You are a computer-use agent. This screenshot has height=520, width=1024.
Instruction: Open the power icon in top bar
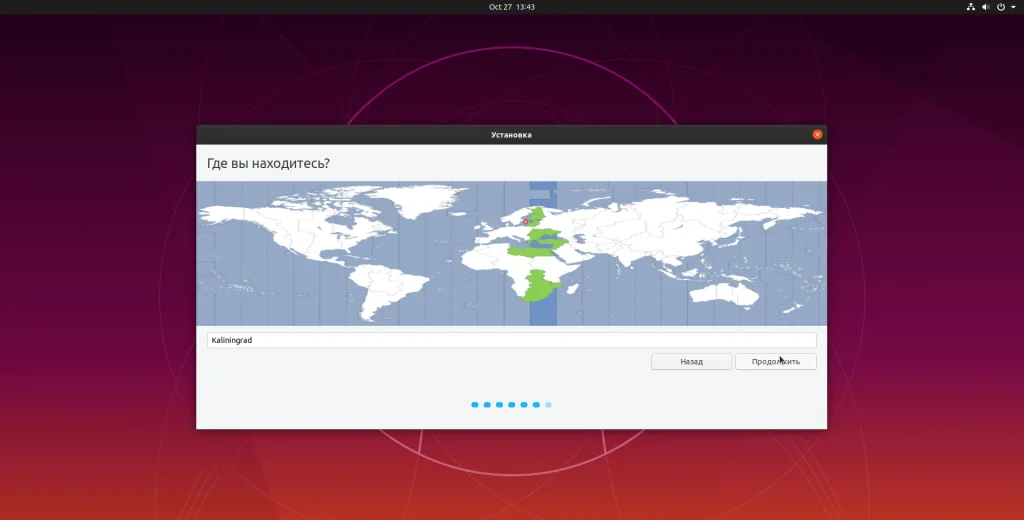(x=1000, y=7)
